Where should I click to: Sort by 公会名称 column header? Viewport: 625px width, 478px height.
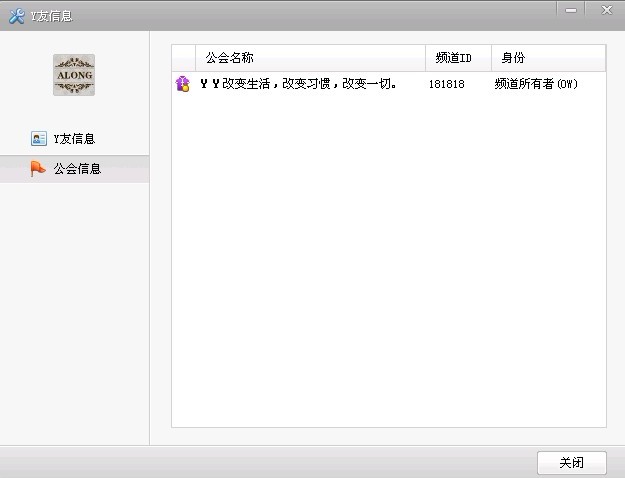coord(310,58)
